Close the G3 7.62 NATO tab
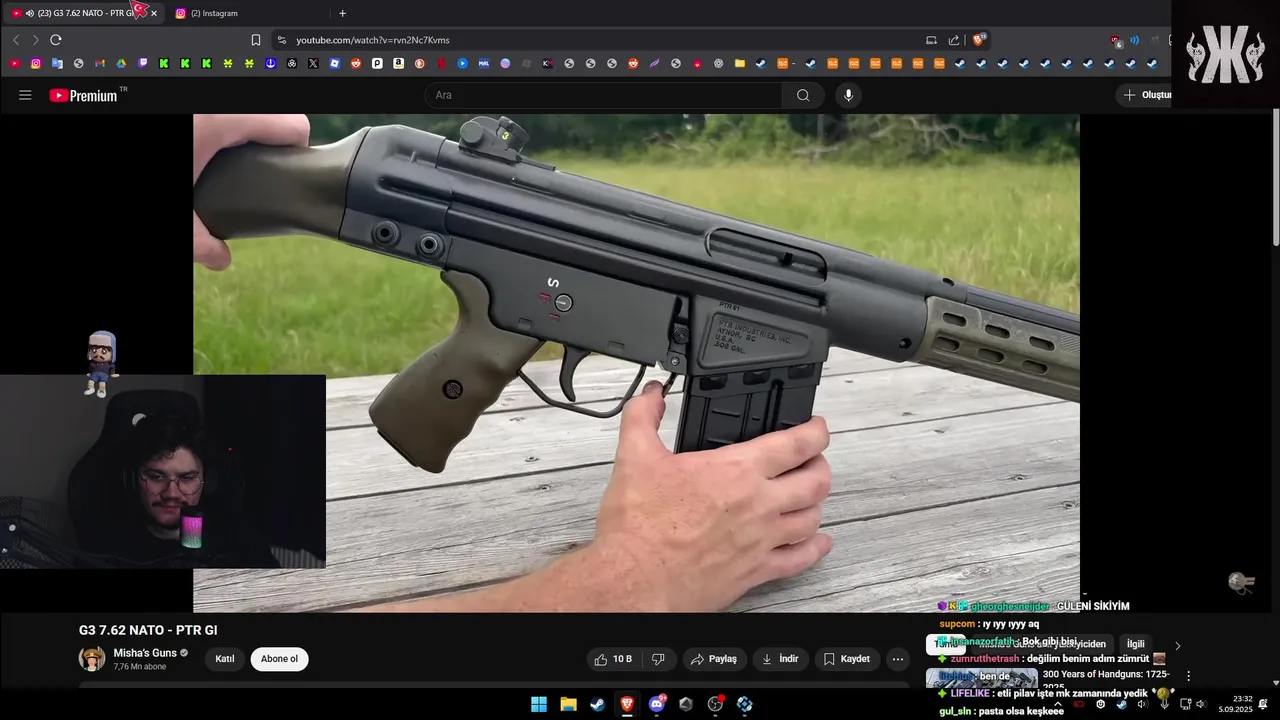Viewport: 1280px width, 720px height. click(x=154, y=13)
